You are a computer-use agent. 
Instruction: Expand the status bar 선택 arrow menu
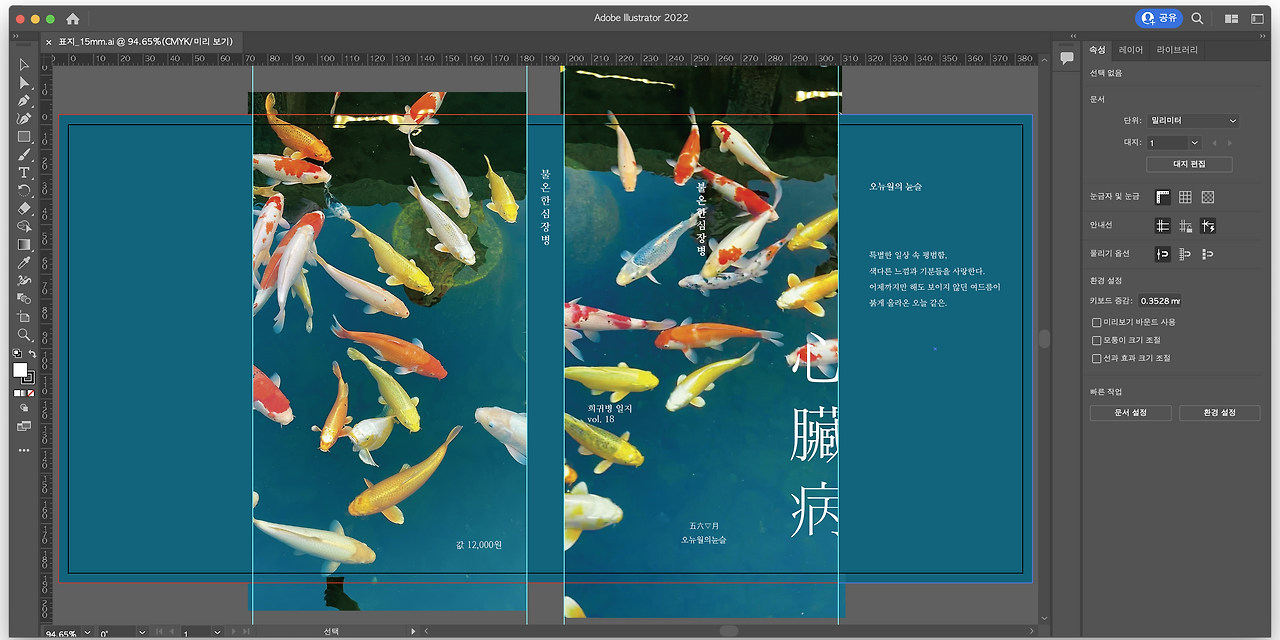click(413, 632)
